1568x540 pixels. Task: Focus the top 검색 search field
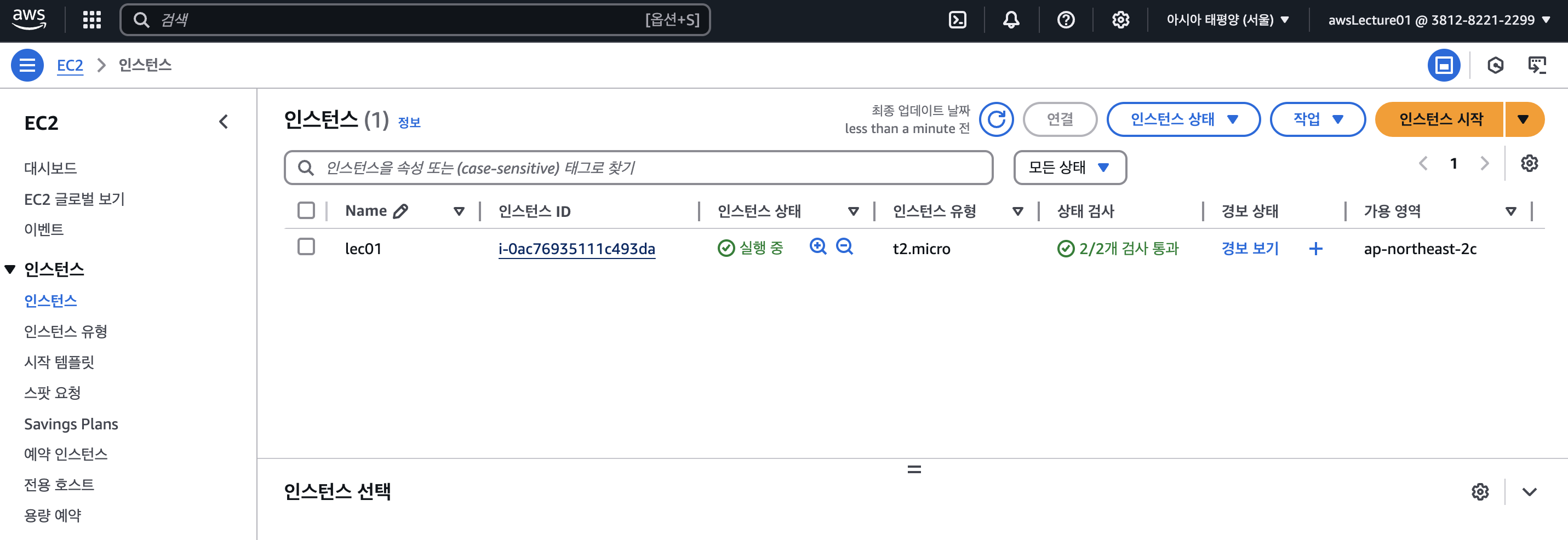coord(415,20)
